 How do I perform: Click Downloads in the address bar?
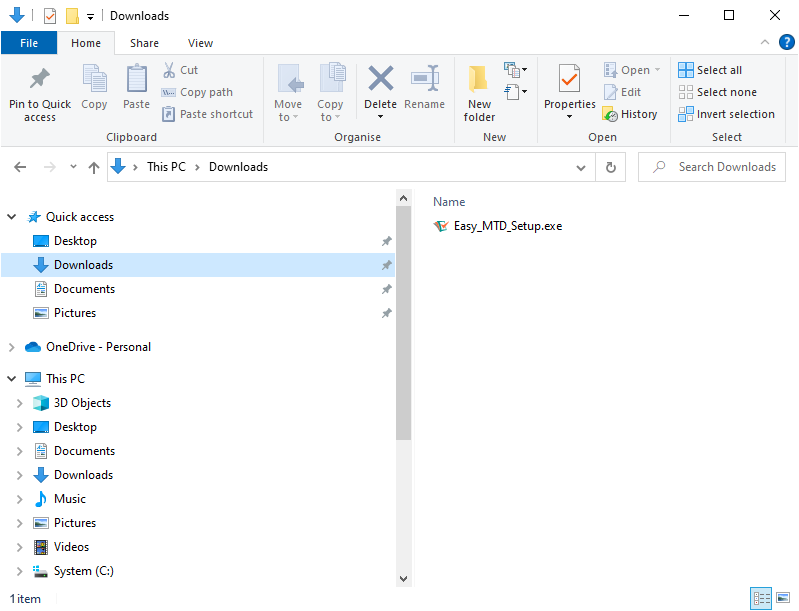[x=238, y=167]
